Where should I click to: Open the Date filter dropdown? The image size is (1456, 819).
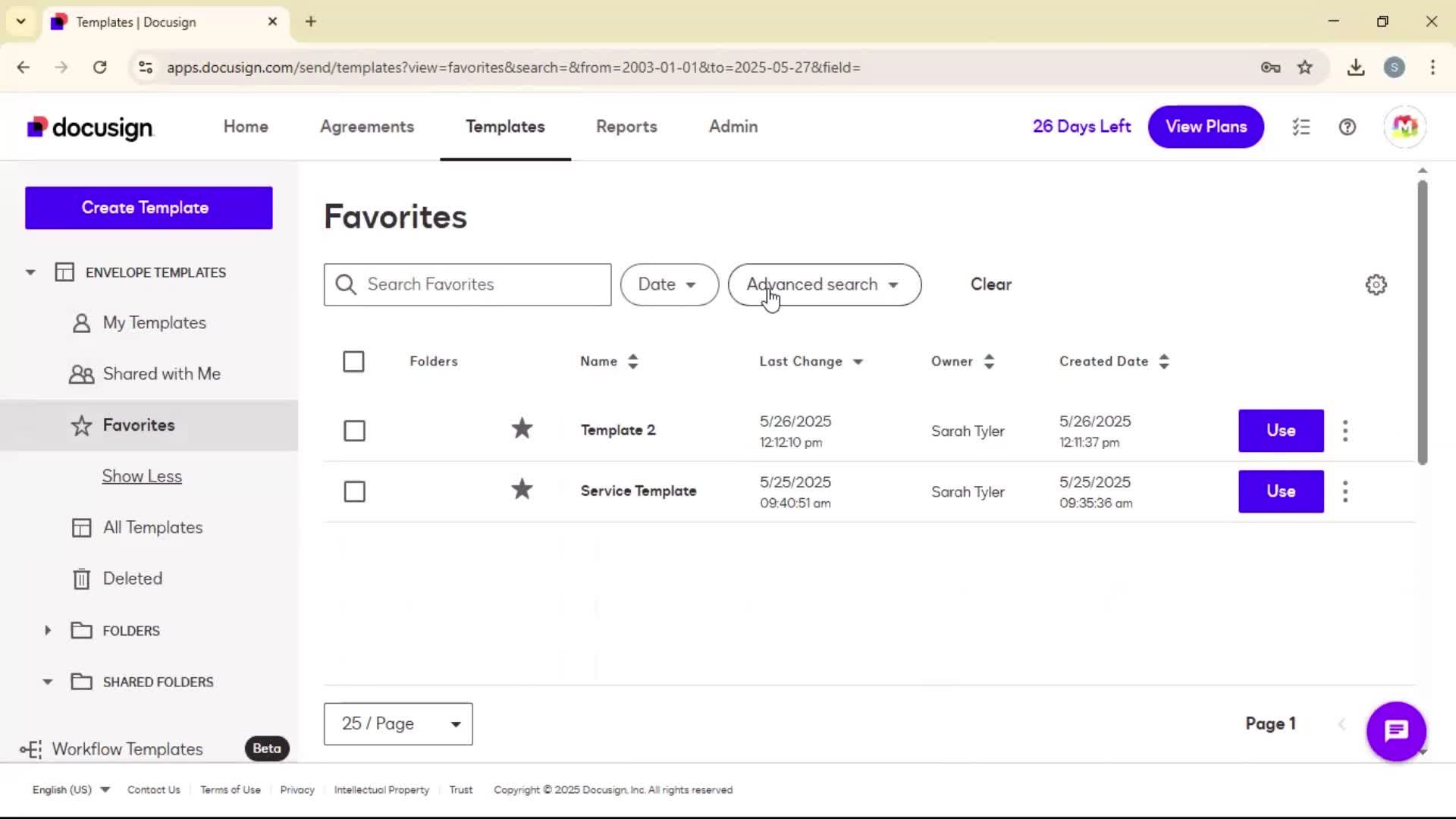(x=669, y=284)
